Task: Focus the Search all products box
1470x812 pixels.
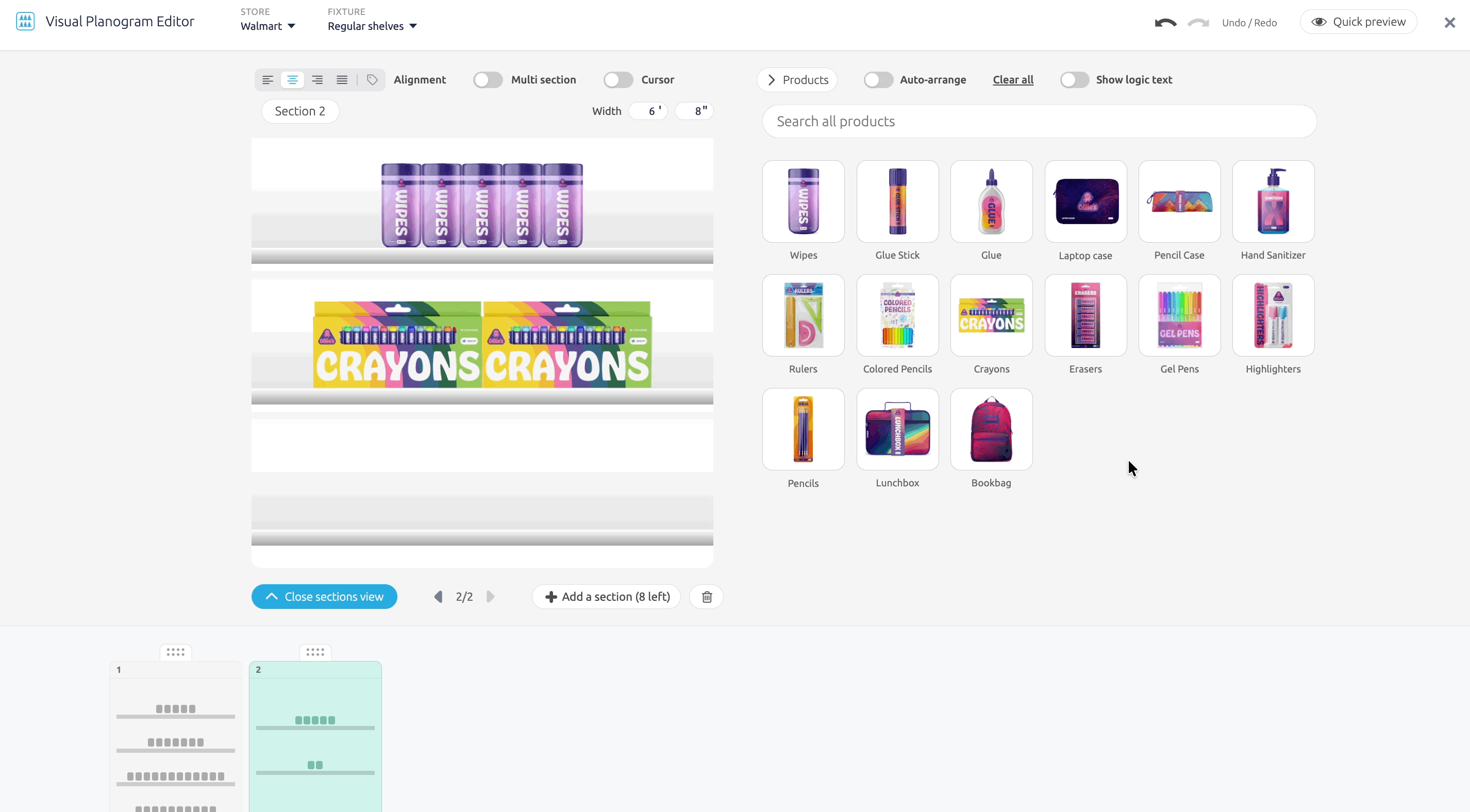Action: click(x=1040, y=122)
